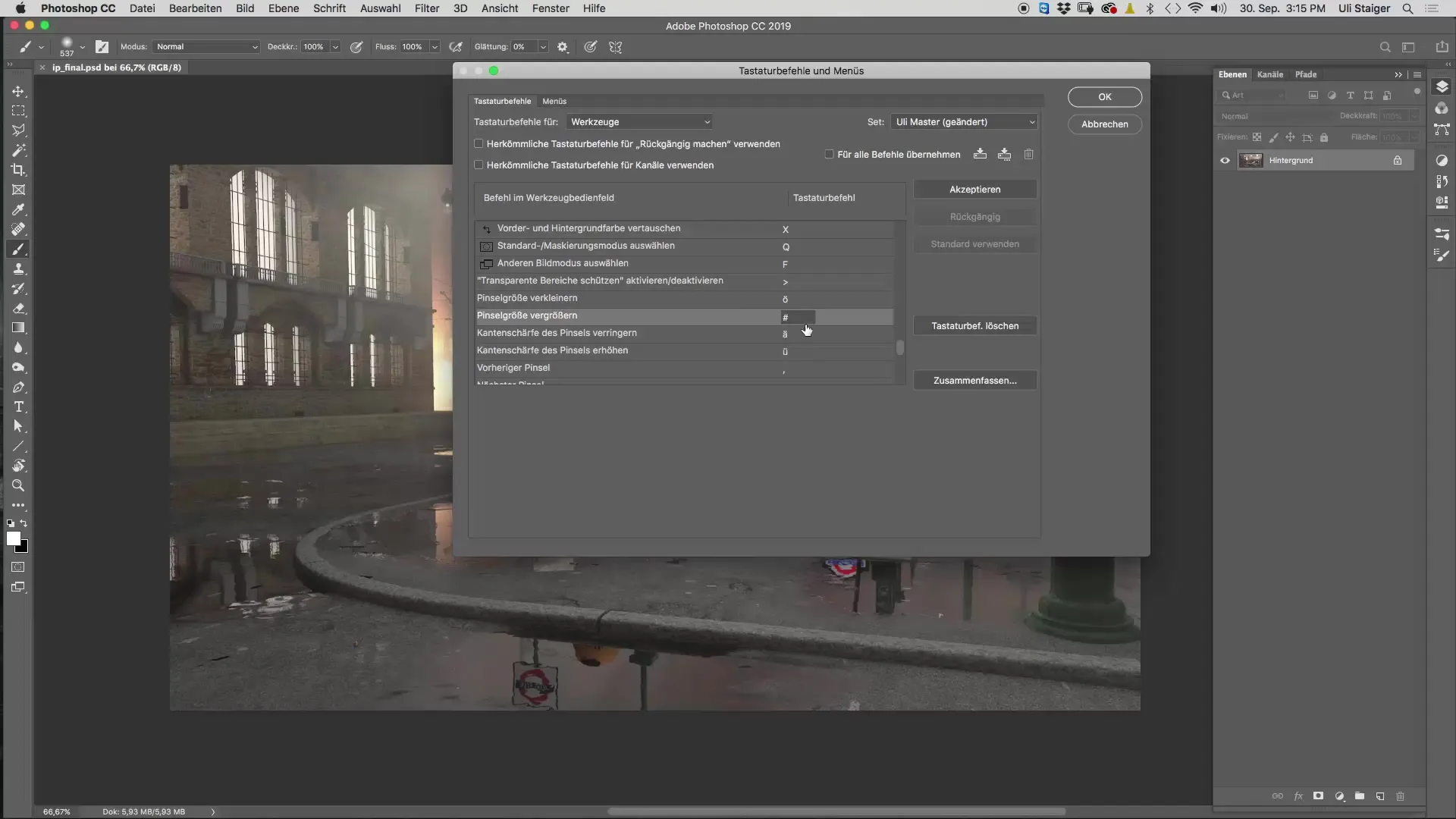Viewport: 1456px width, 819px height.
Task: Select the Eyedropper tool
Action: click(x=18, y=209)
